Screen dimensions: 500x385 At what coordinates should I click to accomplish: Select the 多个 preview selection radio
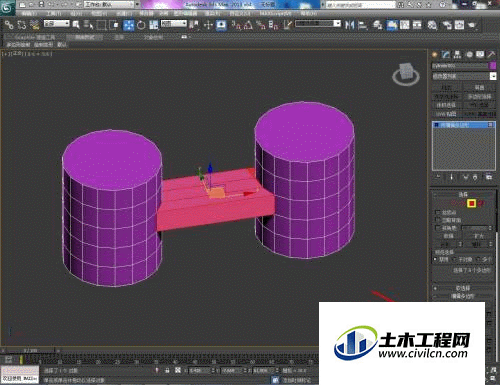click(x=479, y=259)
